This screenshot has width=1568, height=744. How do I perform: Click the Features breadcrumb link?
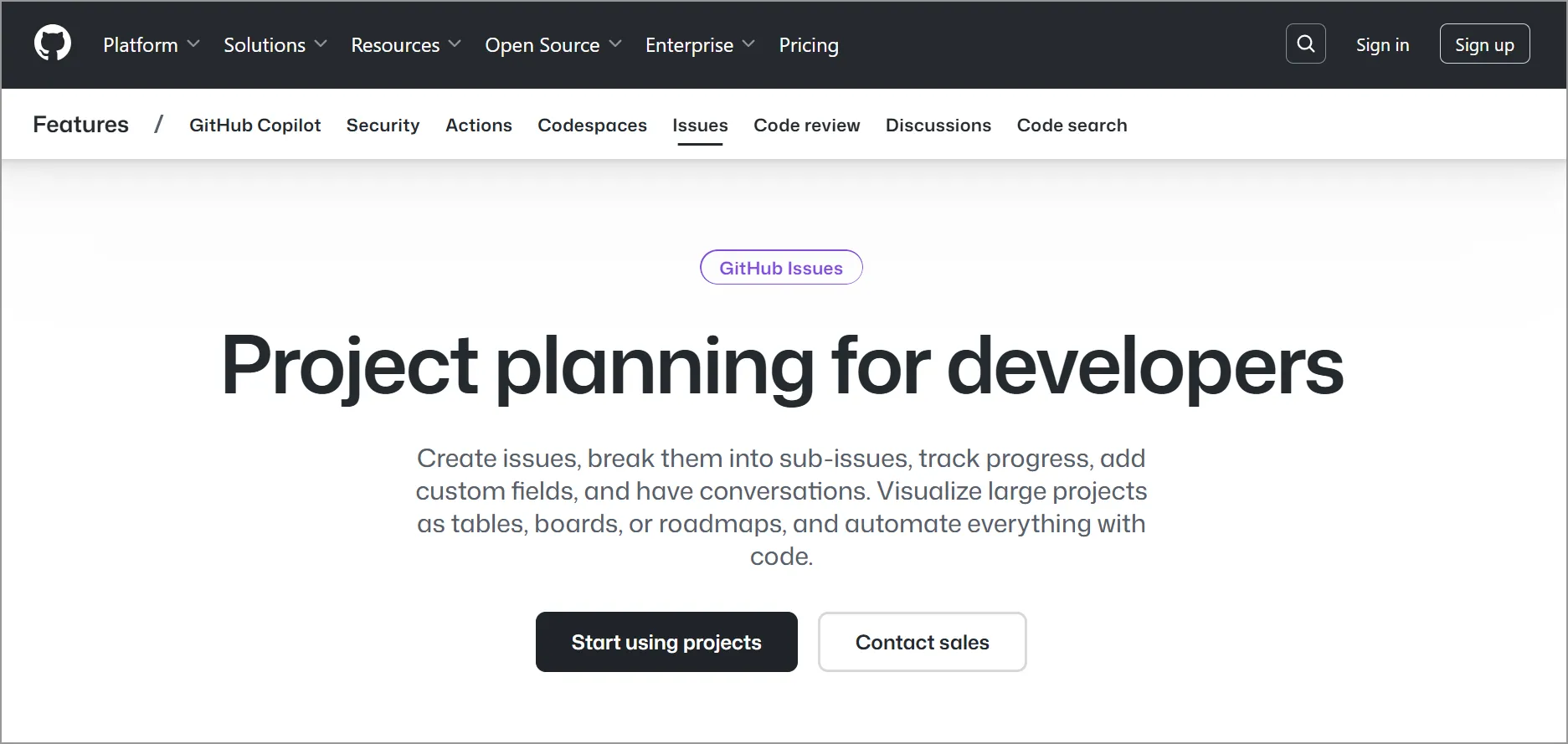[80, 124]
